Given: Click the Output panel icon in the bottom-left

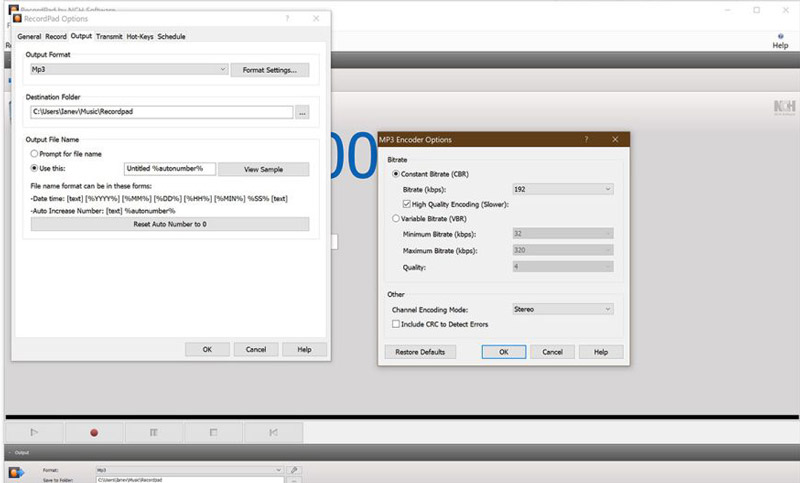Looking at the screenshot, I should 16,473.
